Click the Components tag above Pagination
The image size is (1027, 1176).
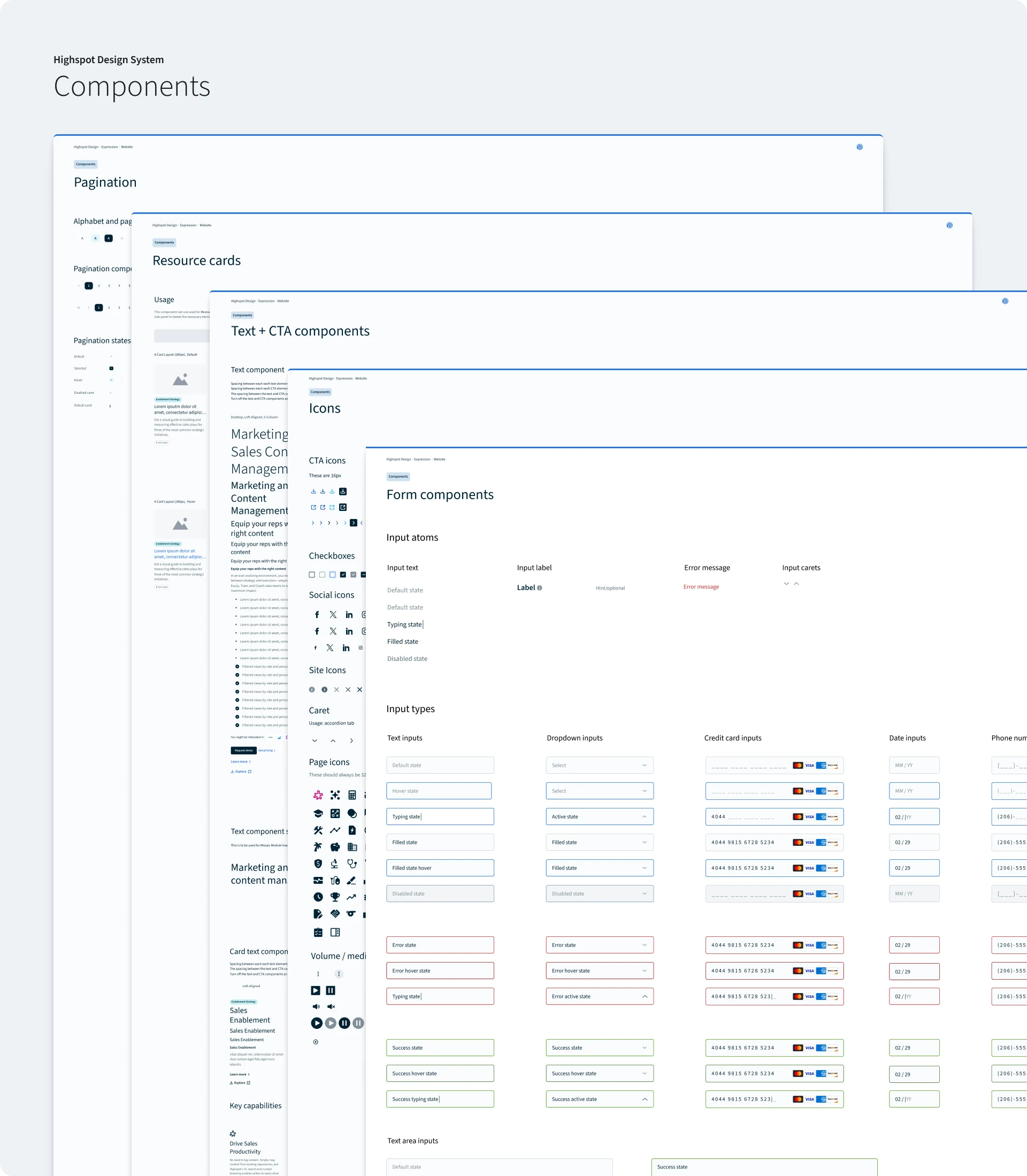86,164
